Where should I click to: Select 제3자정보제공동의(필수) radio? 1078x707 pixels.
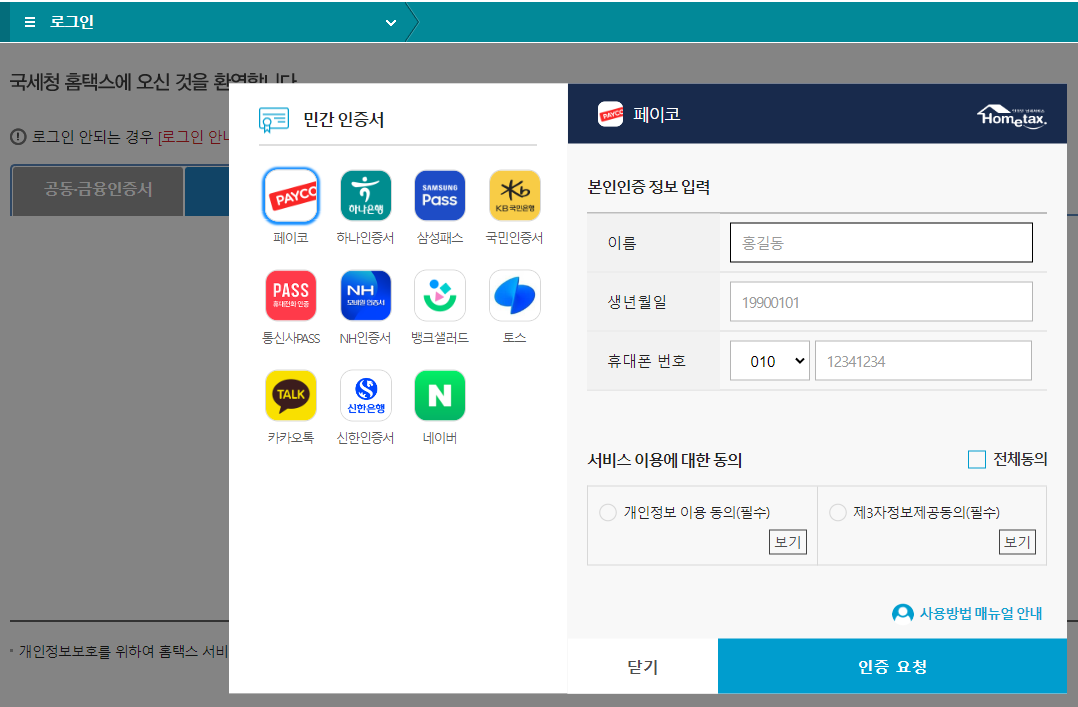pyautogui.click(x=837, y=512)
